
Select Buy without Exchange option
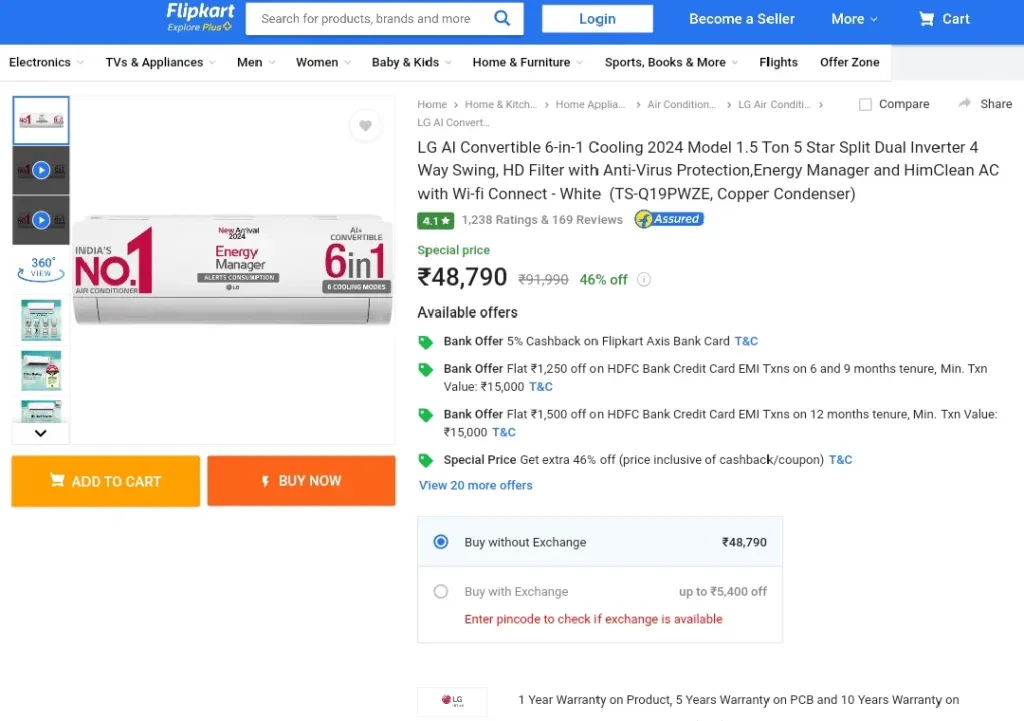click(x=441, y=542)
